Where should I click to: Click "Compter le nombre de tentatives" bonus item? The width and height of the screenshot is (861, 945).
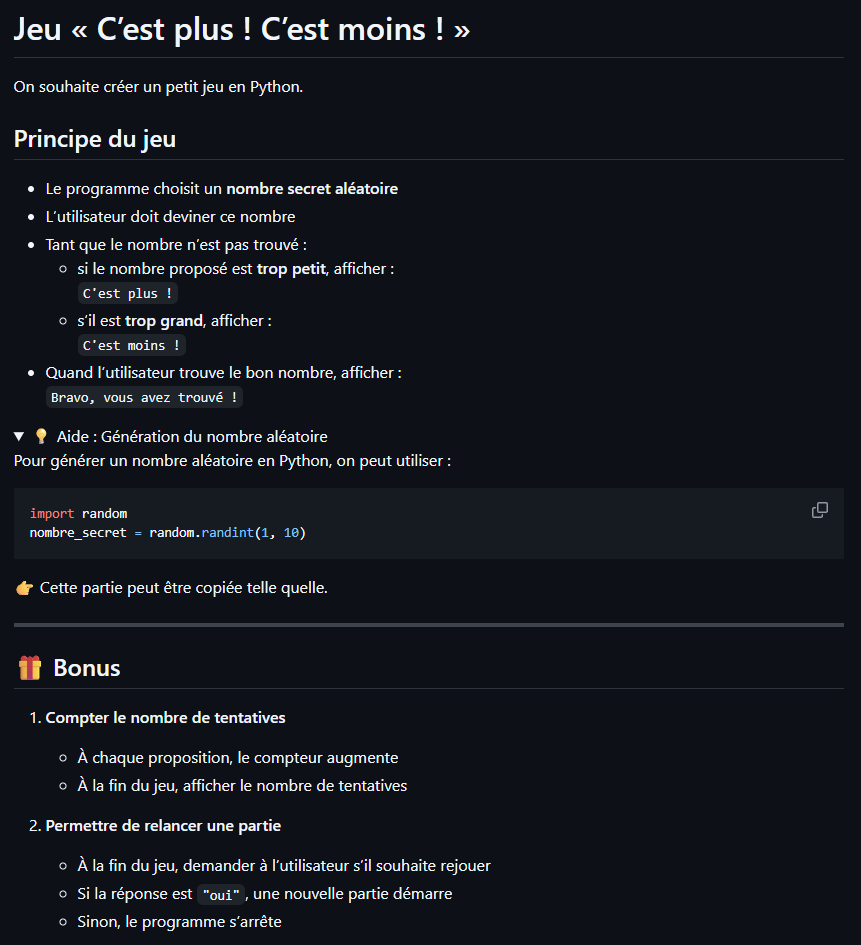click(166, 717)
